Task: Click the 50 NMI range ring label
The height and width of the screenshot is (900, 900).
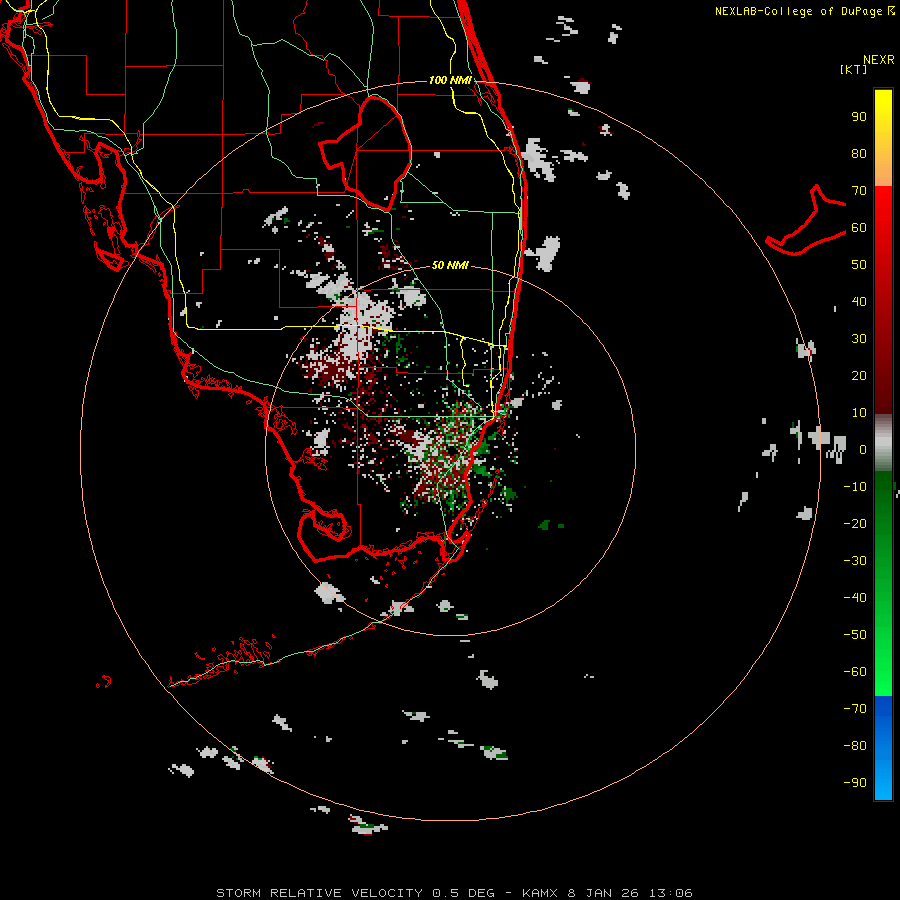Action: pos(450,265)
